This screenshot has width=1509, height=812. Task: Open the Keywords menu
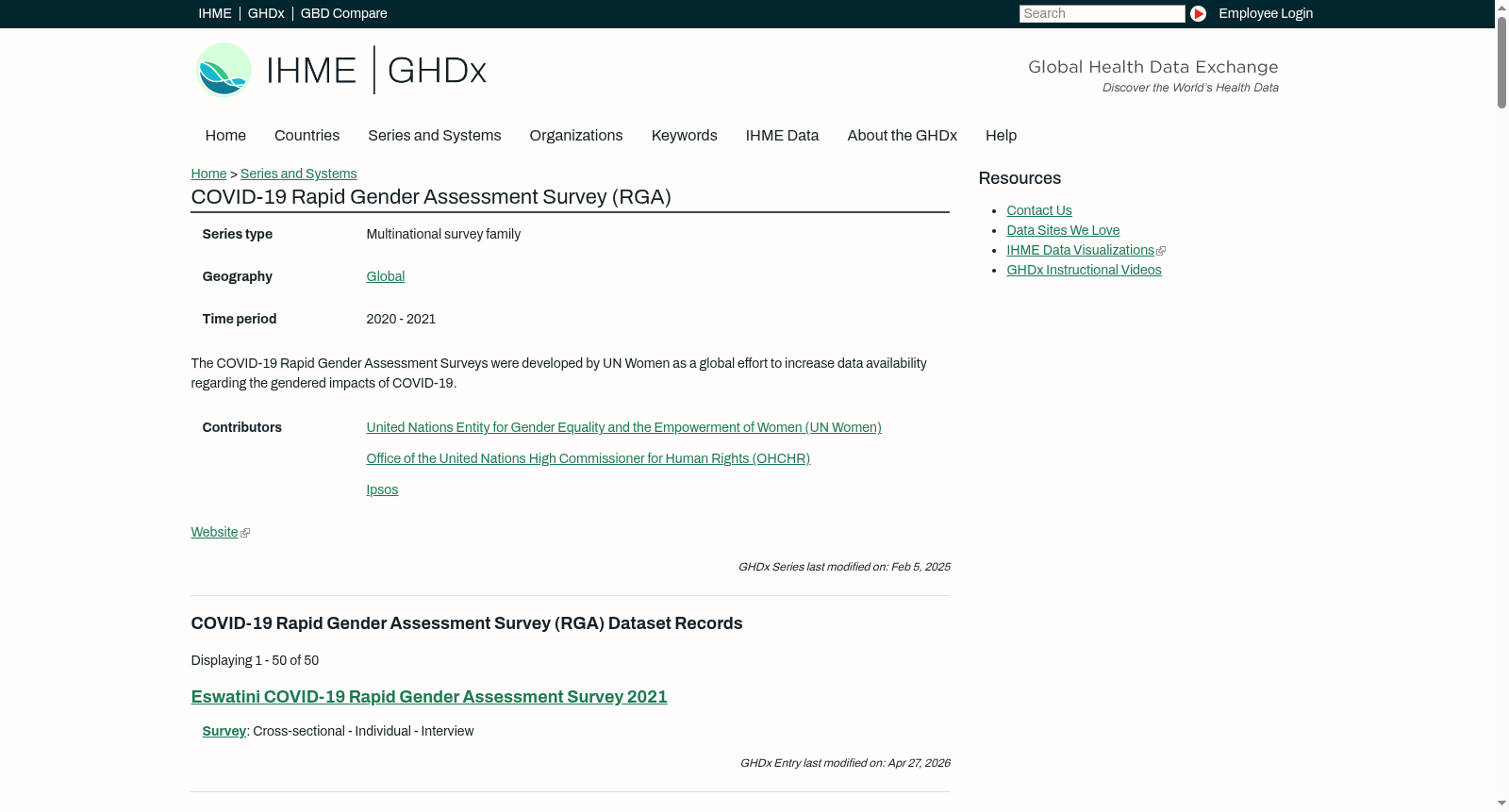click(x=684, y=136)
